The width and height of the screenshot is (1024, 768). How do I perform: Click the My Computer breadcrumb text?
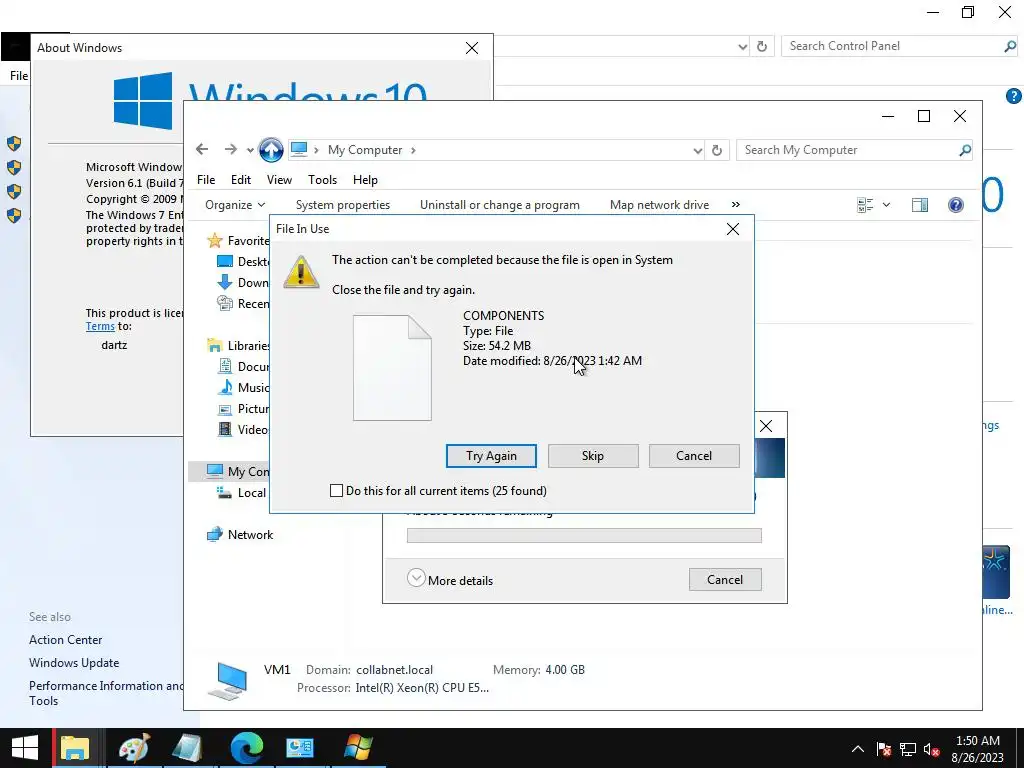(x=364, y=150)
